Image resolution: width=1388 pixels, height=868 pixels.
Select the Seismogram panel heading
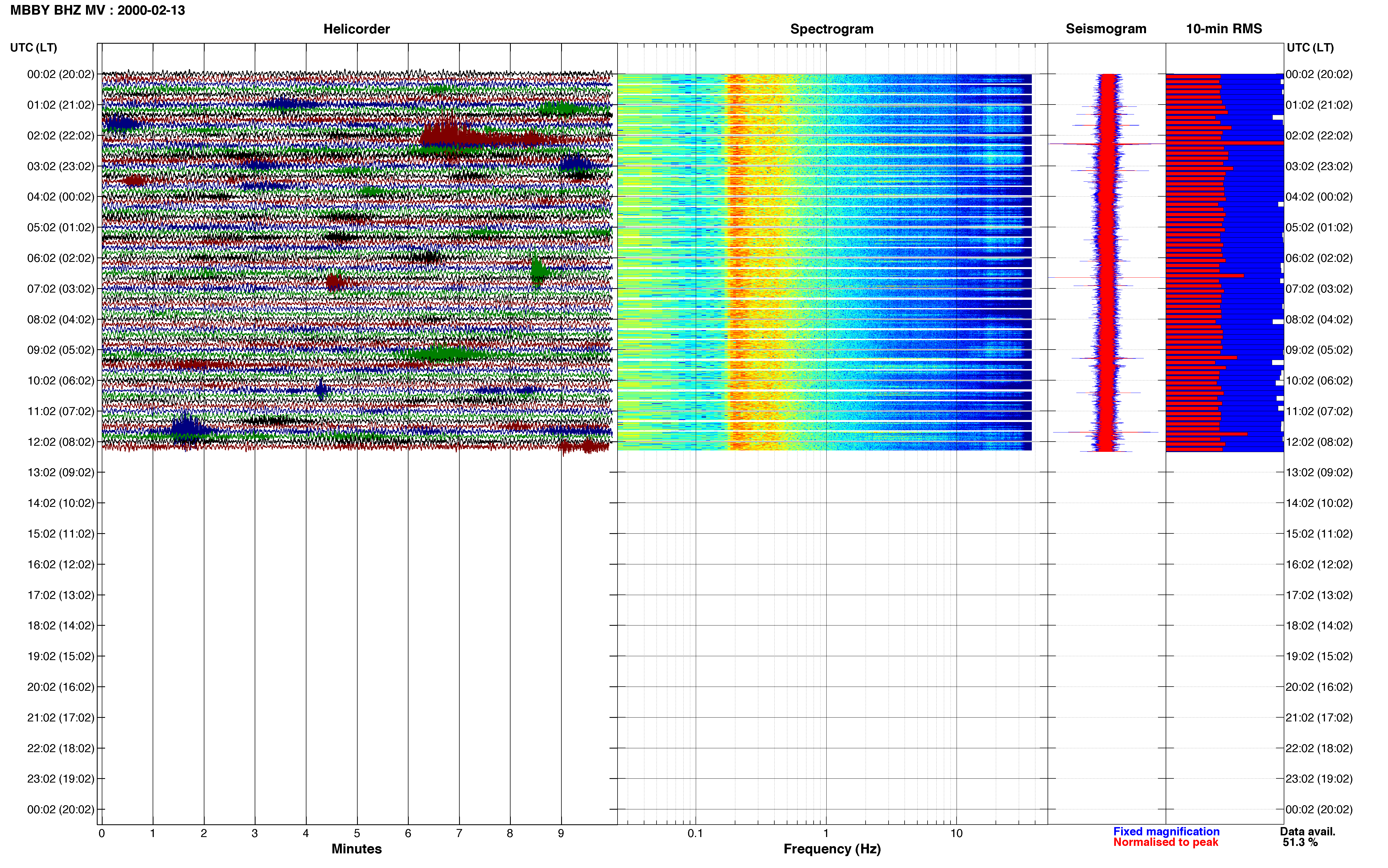(1106, 29)
